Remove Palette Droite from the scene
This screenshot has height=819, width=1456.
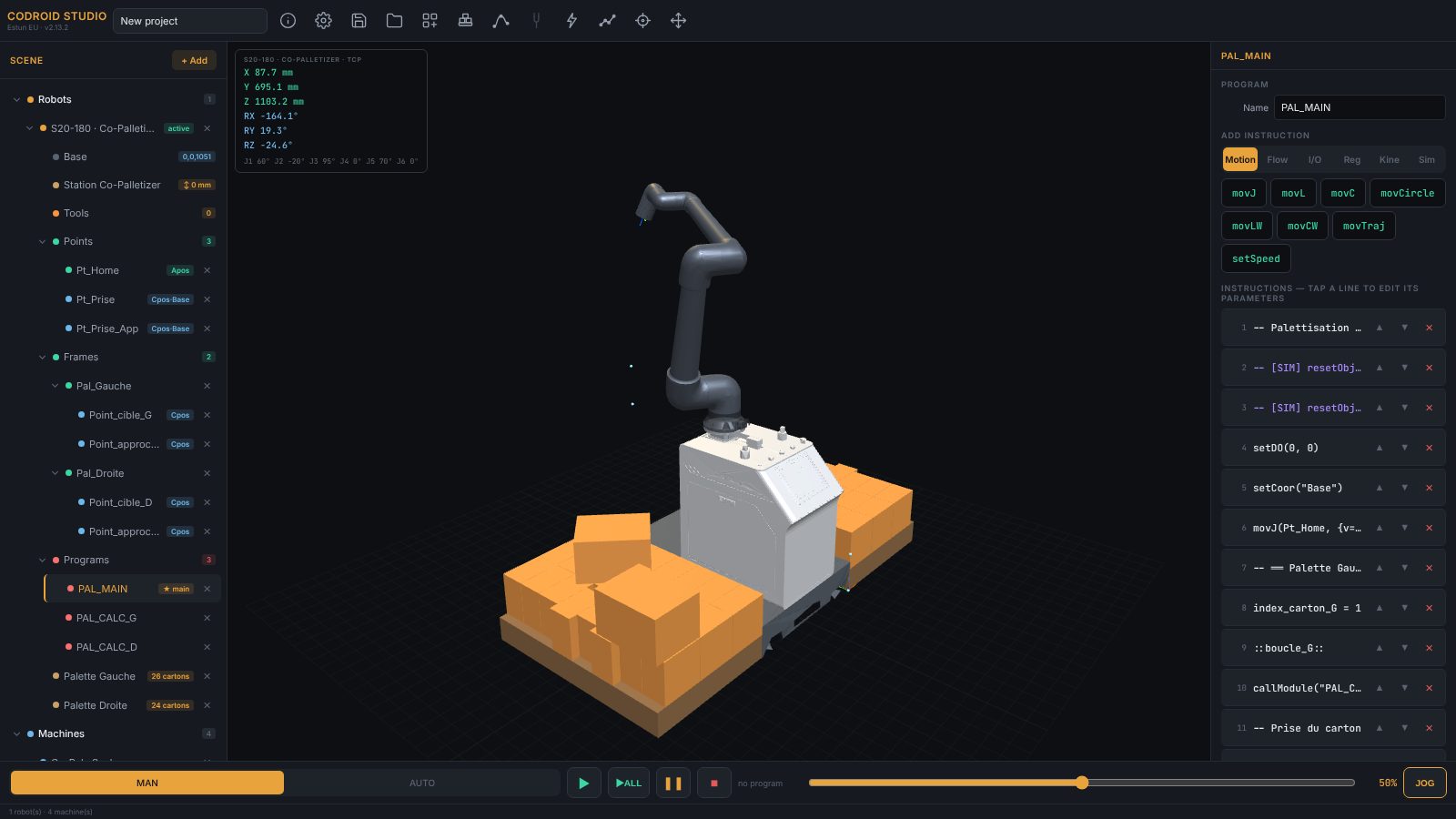(x=207, y=705)
